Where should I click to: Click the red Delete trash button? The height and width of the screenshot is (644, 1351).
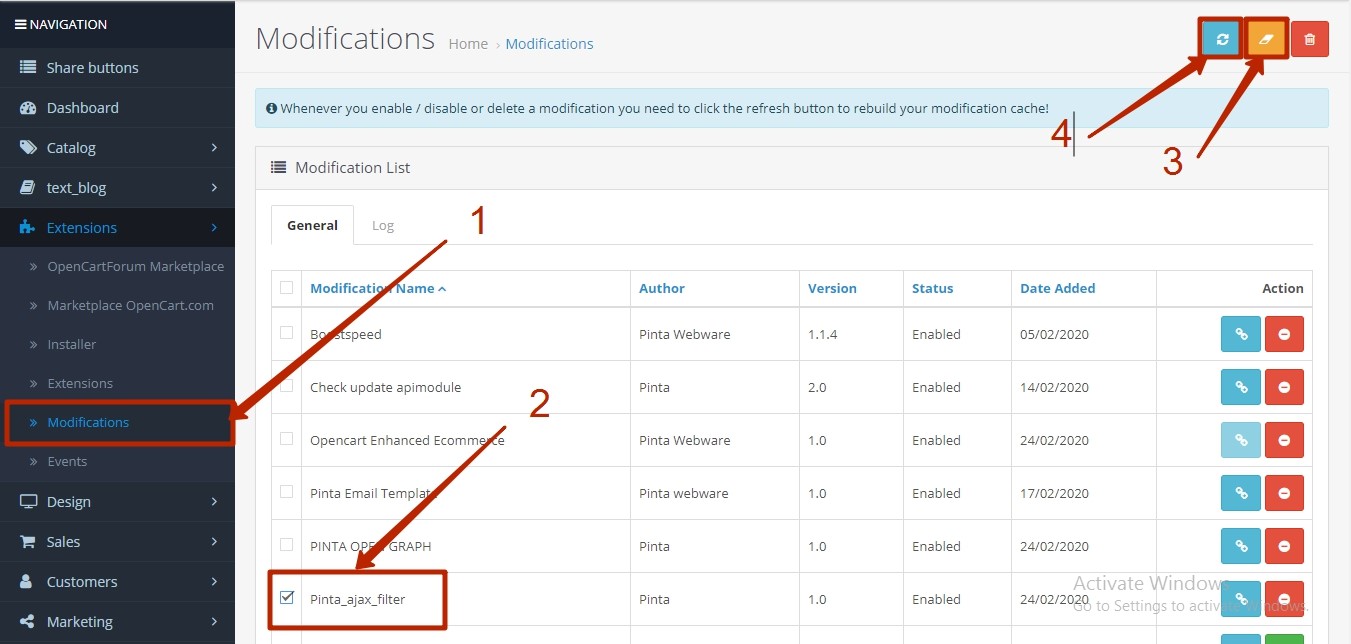click(x=1310, y=40)
